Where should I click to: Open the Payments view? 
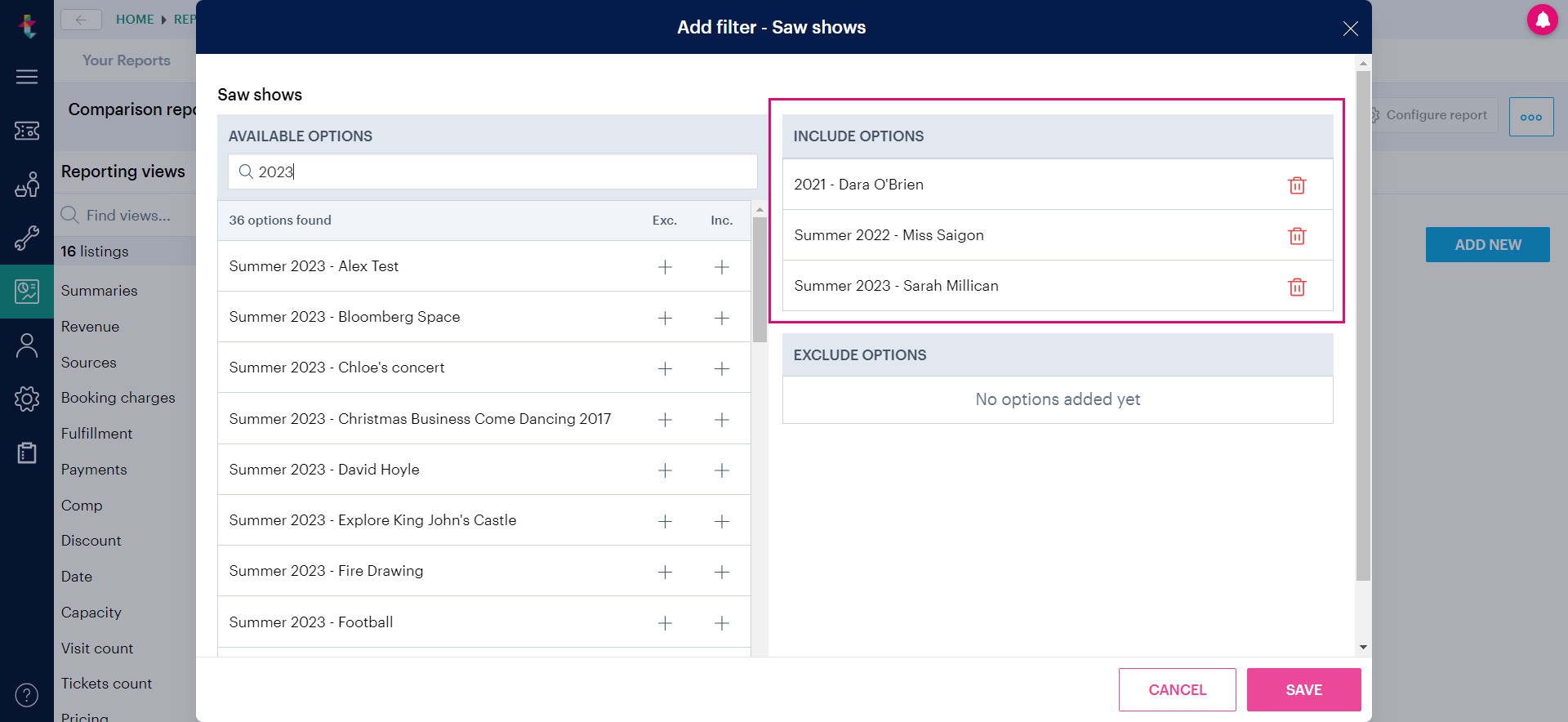click(x=94, y=470)
